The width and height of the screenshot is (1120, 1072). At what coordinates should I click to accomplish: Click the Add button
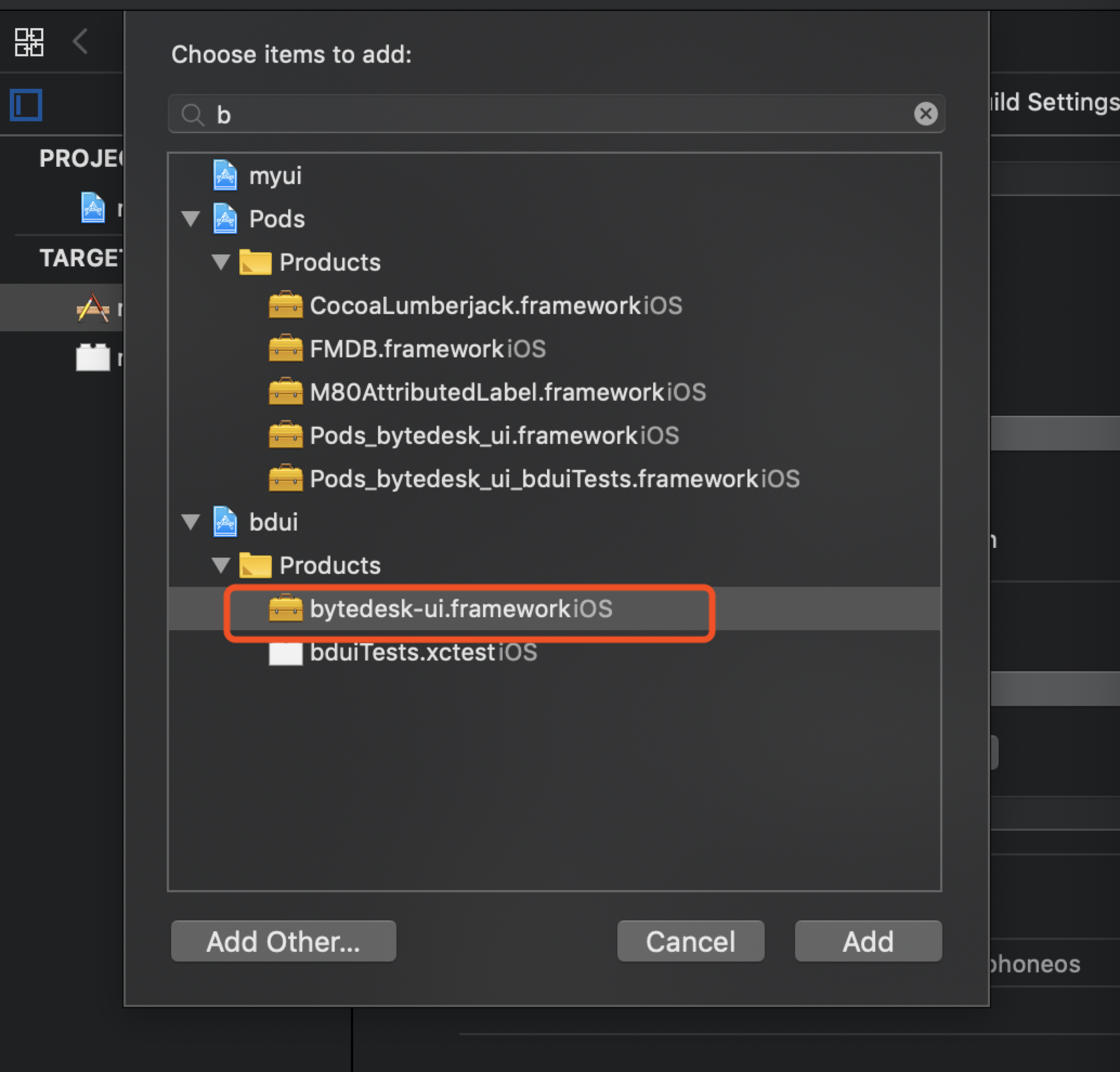(x=868, y=941)
